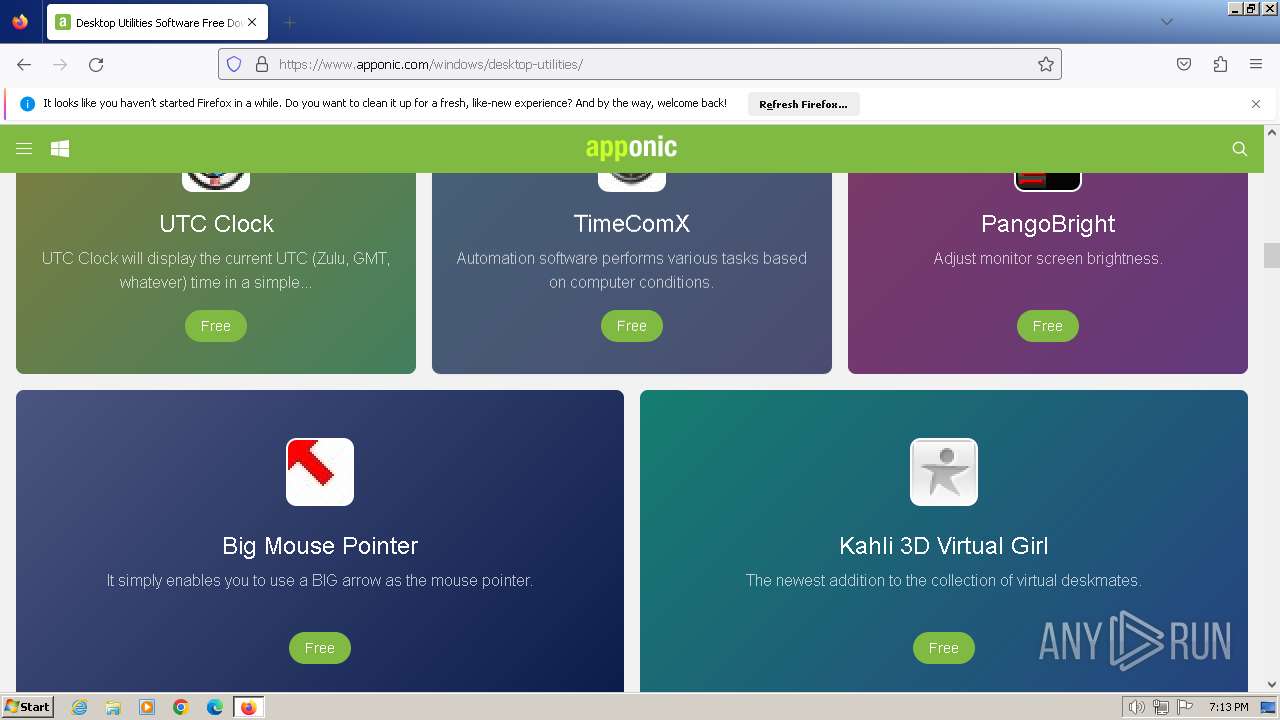Click the Free button under PangoBright
This screenshot has height=720, width=1280.
(1048, 326)
